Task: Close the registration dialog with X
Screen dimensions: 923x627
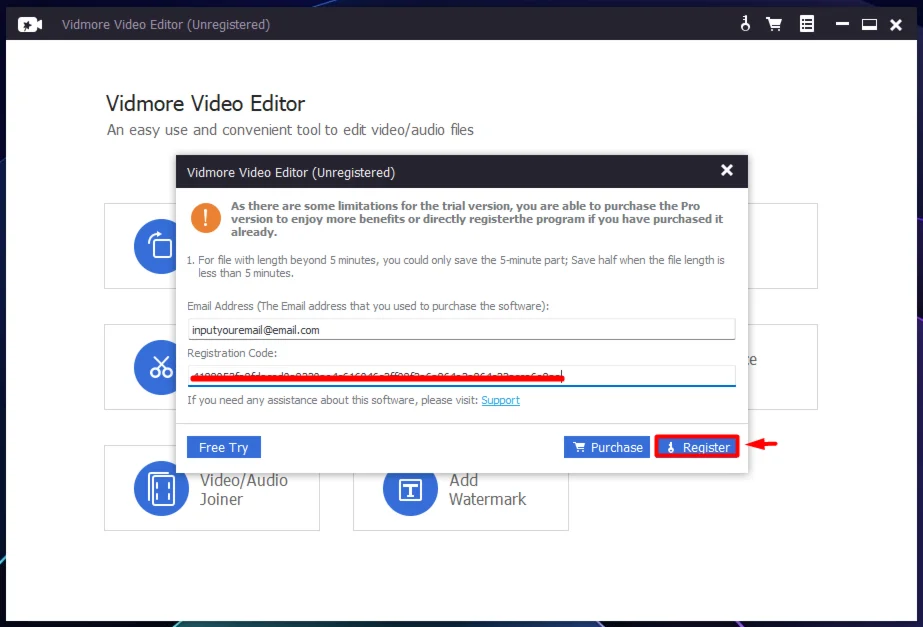Action: point(727,171)
